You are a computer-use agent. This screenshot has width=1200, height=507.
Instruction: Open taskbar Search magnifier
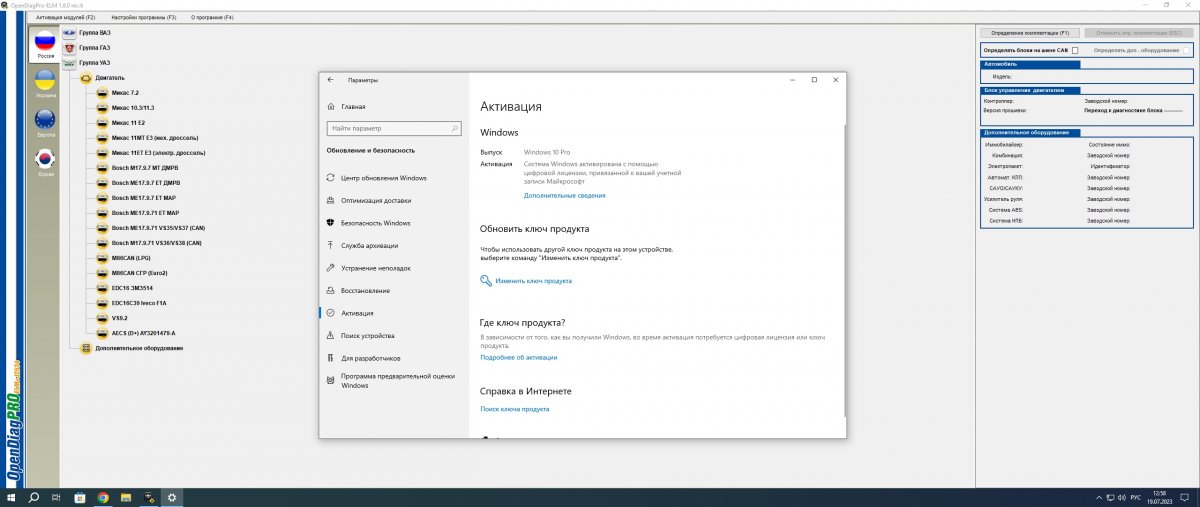[x=34, y=497]
